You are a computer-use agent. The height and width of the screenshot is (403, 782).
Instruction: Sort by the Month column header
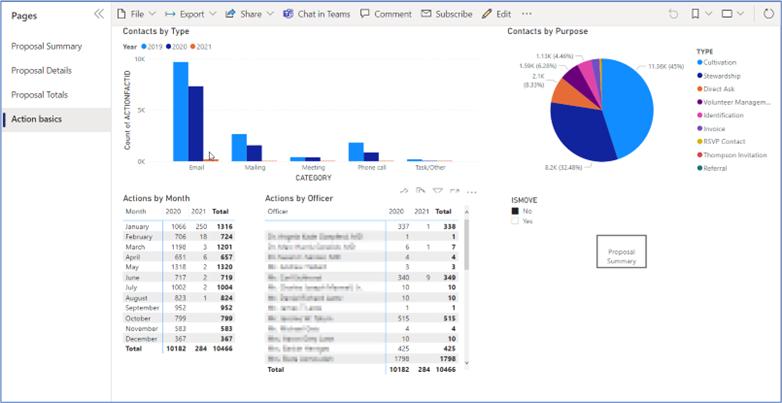(136, 211)
